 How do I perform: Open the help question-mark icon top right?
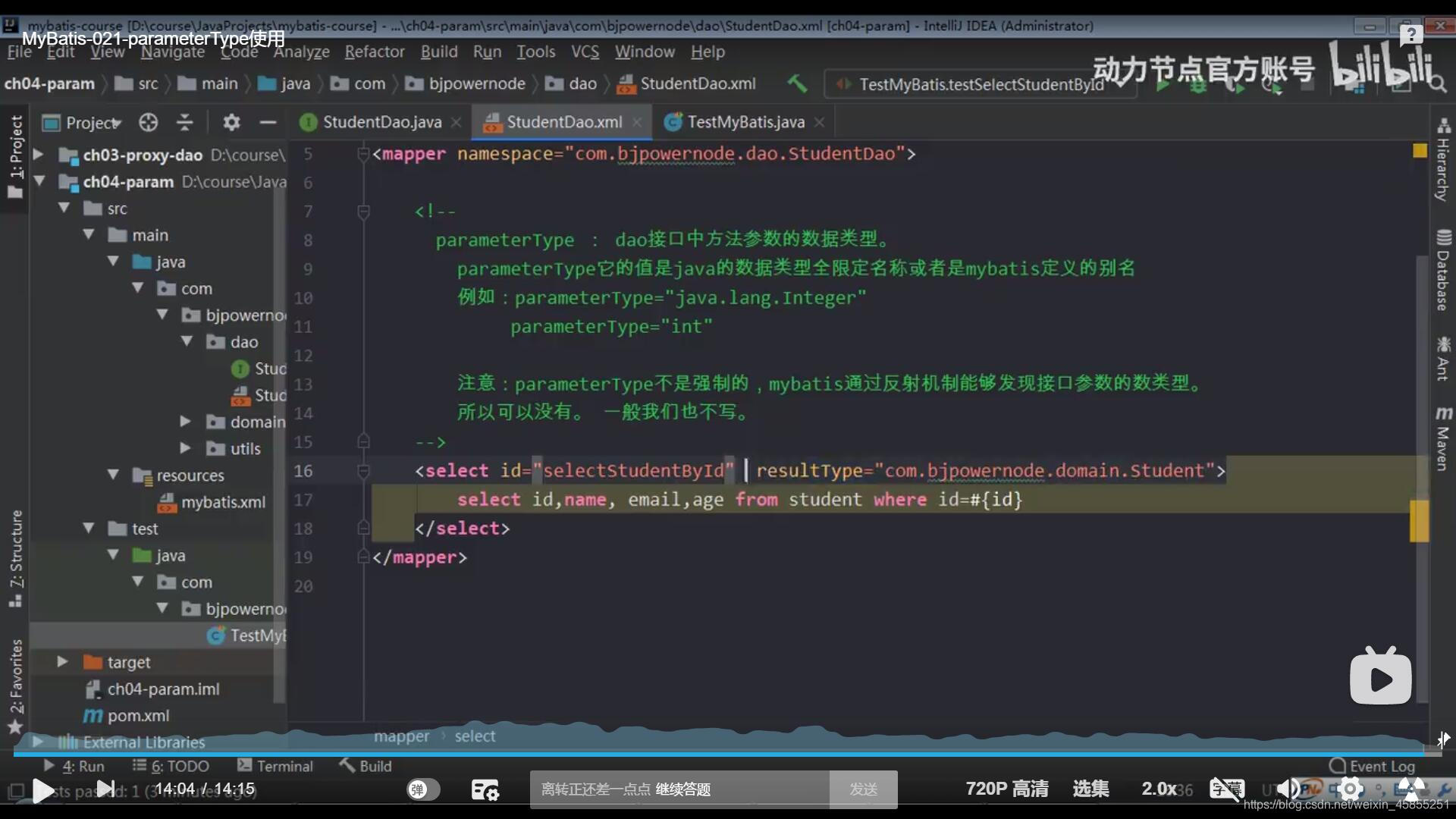point(1410,34)
